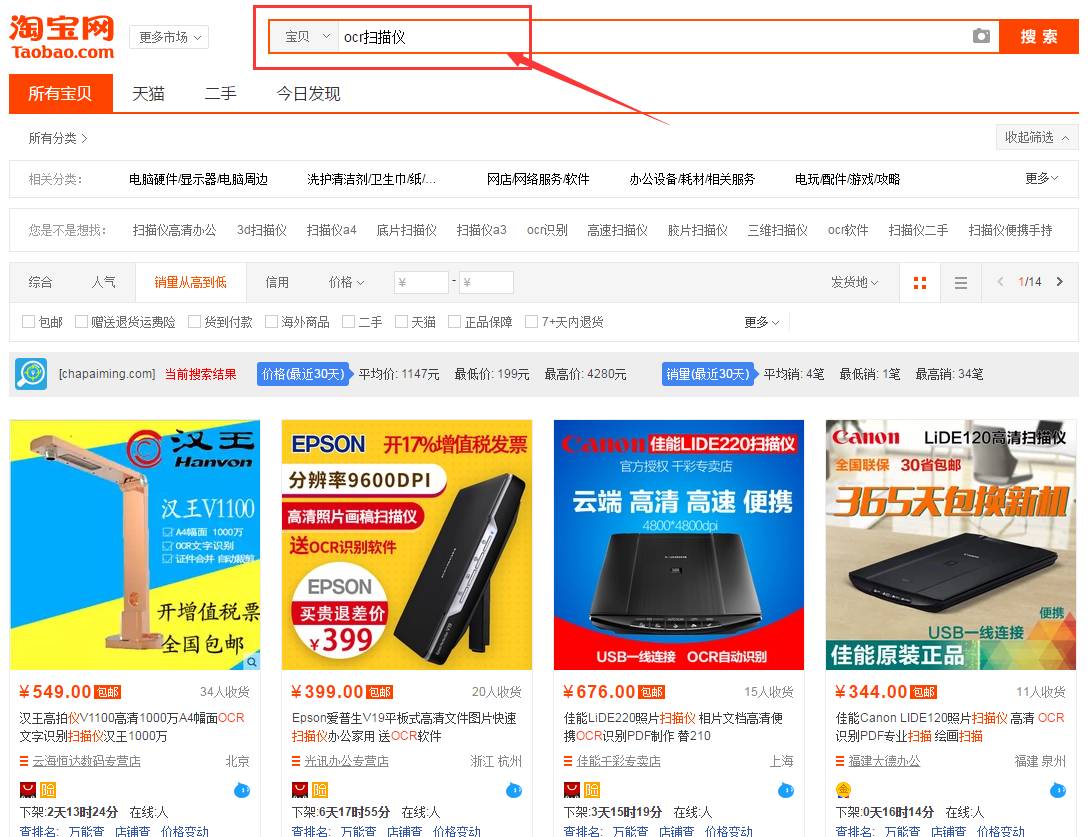Image resolution: width=1088 pixels, height=837 pixels.
Task: Check the 包邮 filter checkbox
Action: (x=28, y=322)
